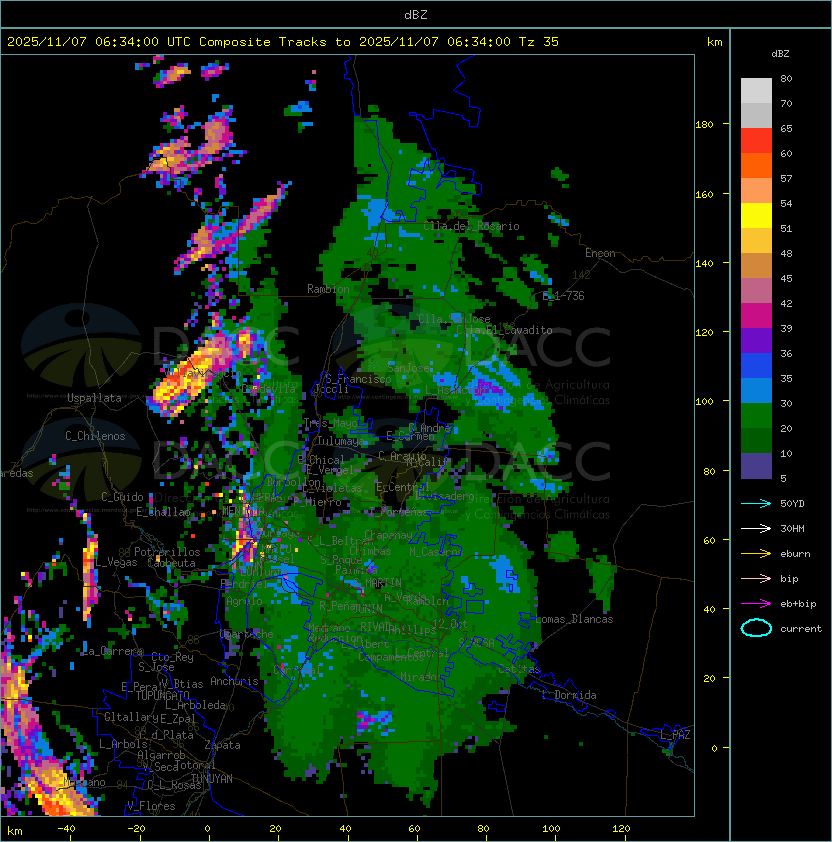Pick the bright orange swatch below red

click(x=756, y=165)
